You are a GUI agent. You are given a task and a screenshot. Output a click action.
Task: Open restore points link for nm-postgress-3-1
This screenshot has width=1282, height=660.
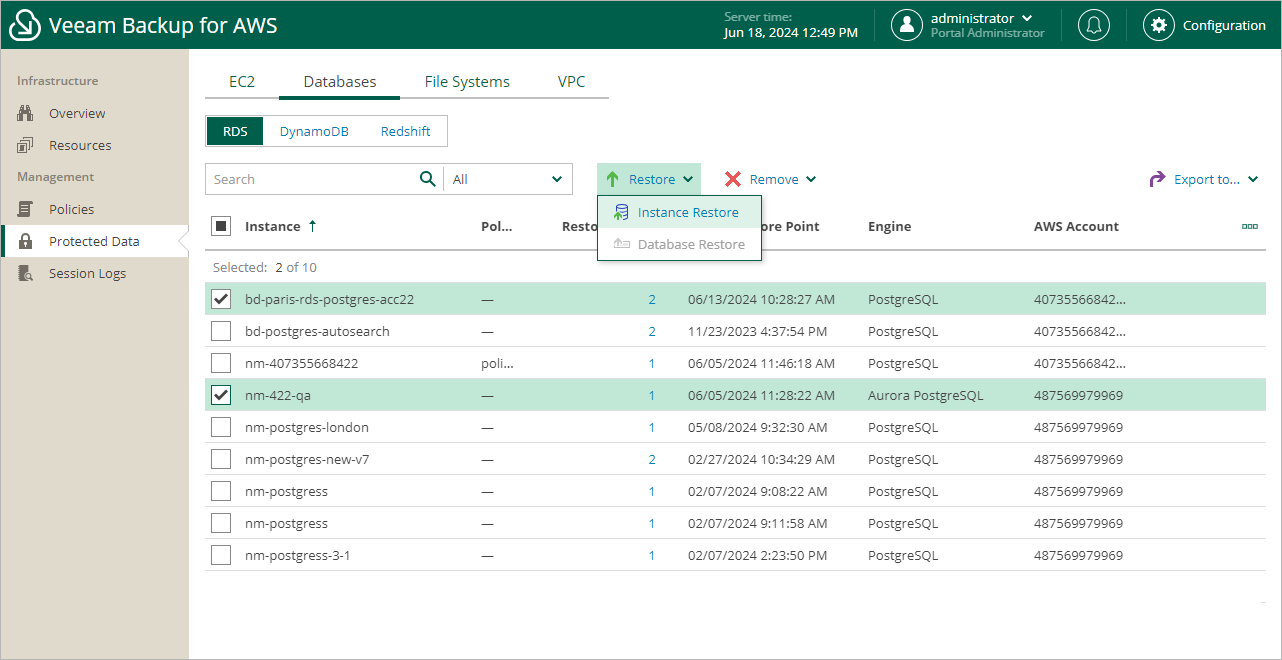click(x=652, y=555)
